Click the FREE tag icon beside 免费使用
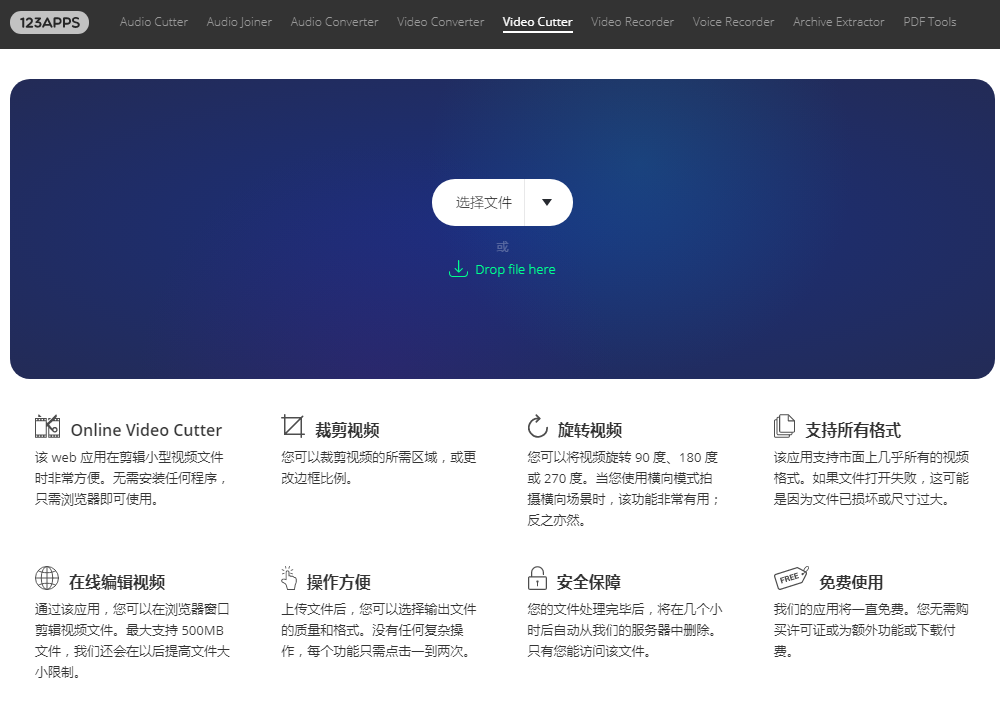Screen dimensions: 1000x713 tap(790, 577)
